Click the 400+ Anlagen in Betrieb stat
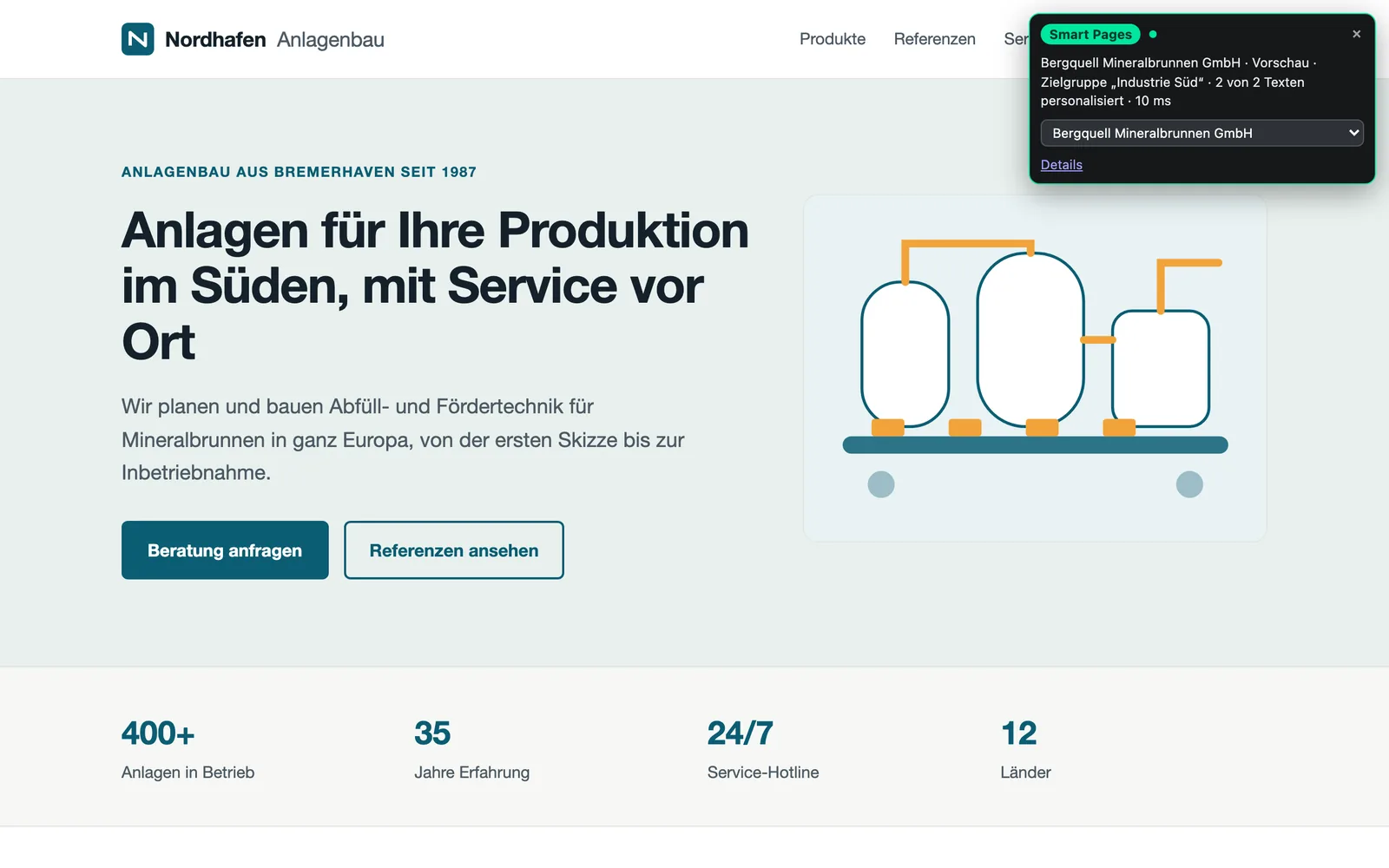This screenshot has height=868, width=1389. [x=188, y=748]
